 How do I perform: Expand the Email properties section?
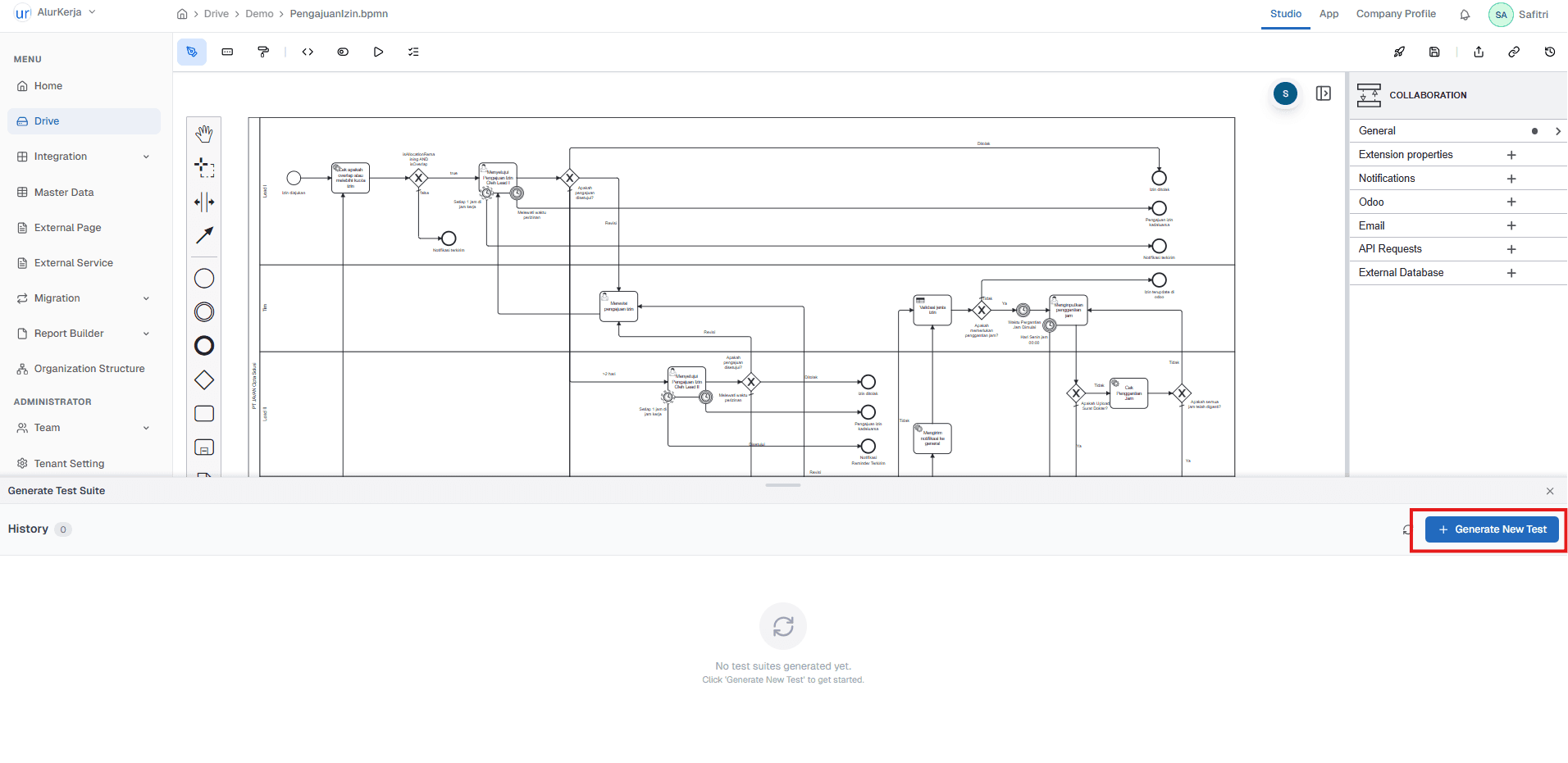click(x=1511, y=225)
